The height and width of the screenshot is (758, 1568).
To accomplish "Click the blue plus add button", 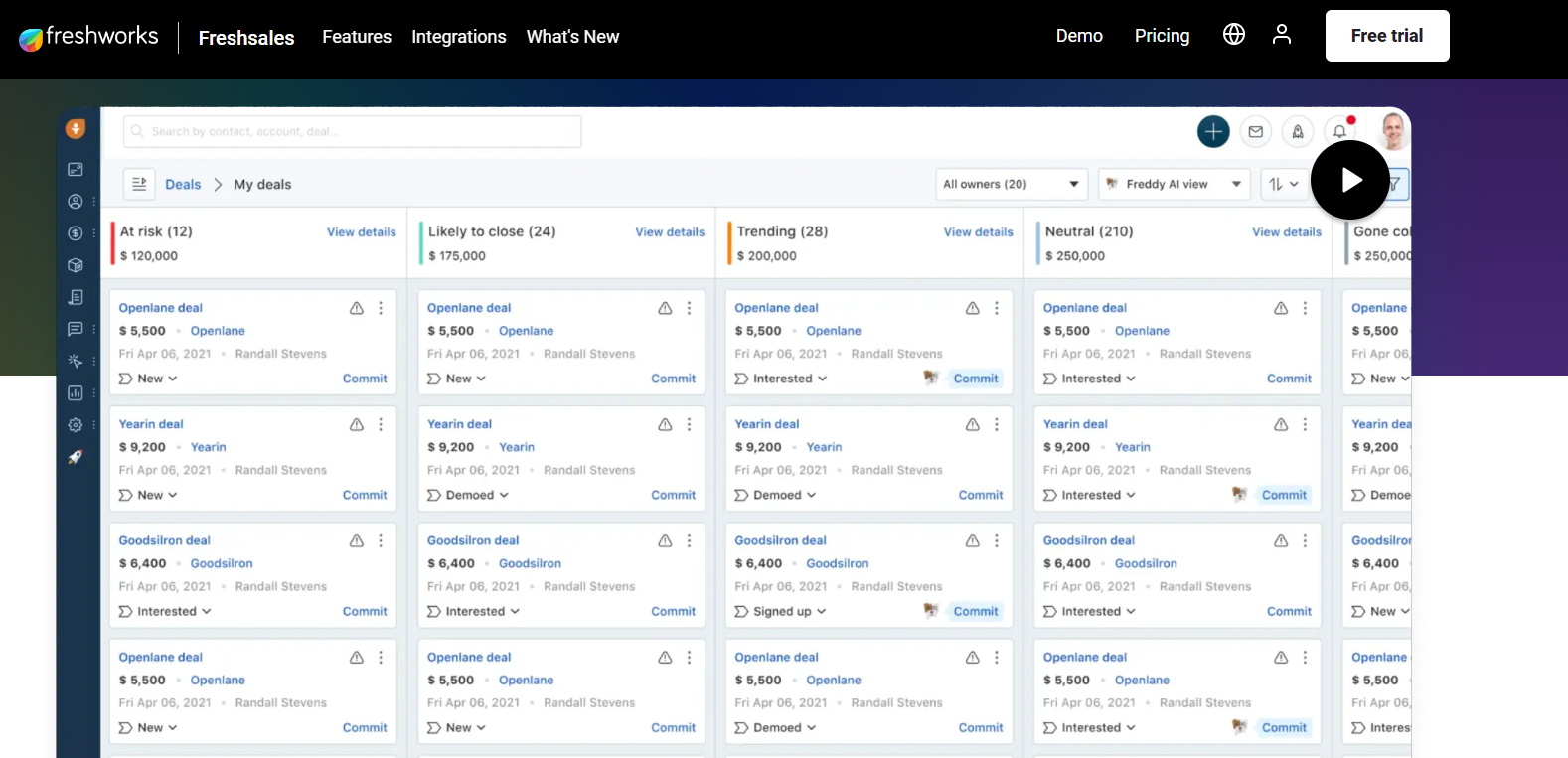I will [x=1213, y=131].
